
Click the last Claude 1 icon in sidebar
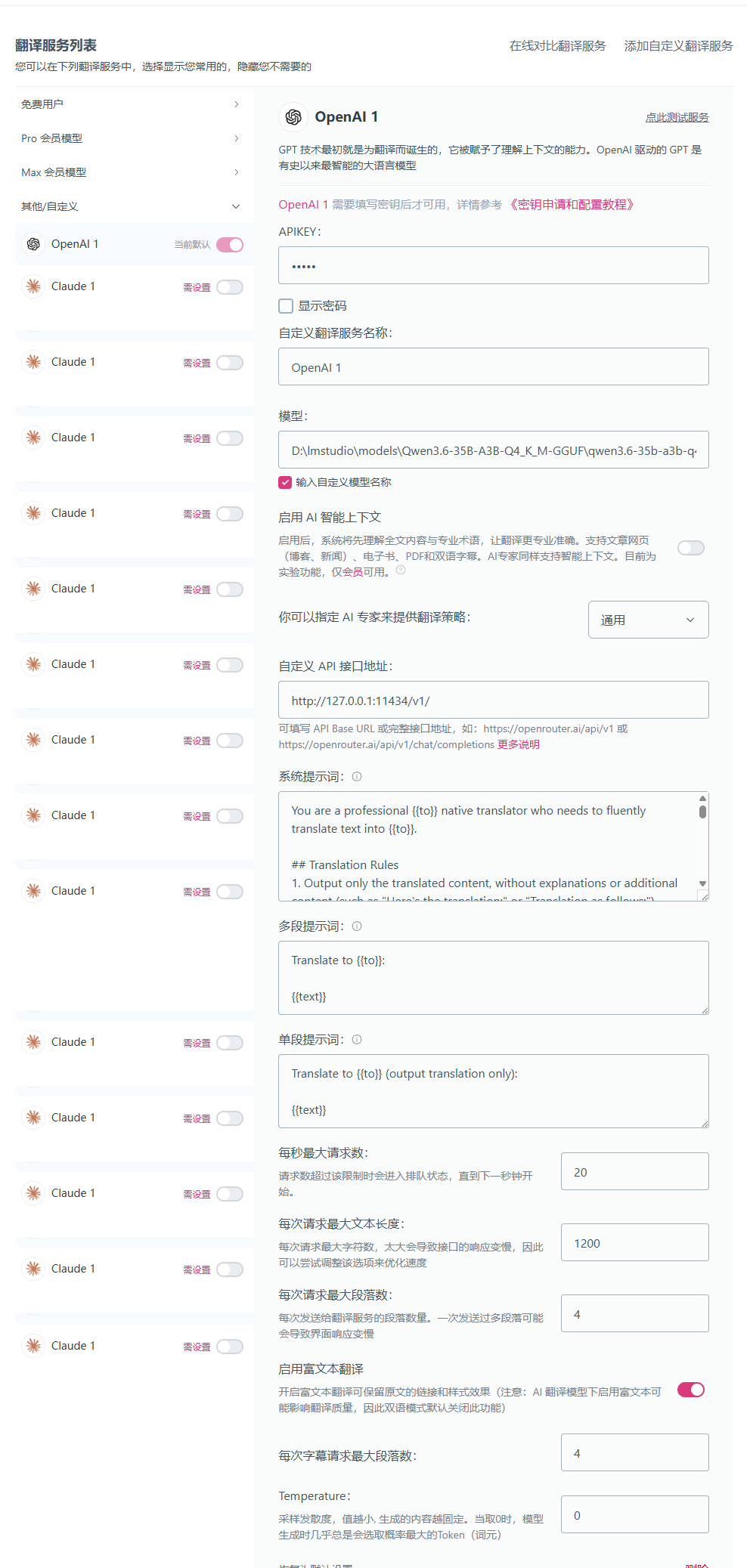click(33, 1346)
